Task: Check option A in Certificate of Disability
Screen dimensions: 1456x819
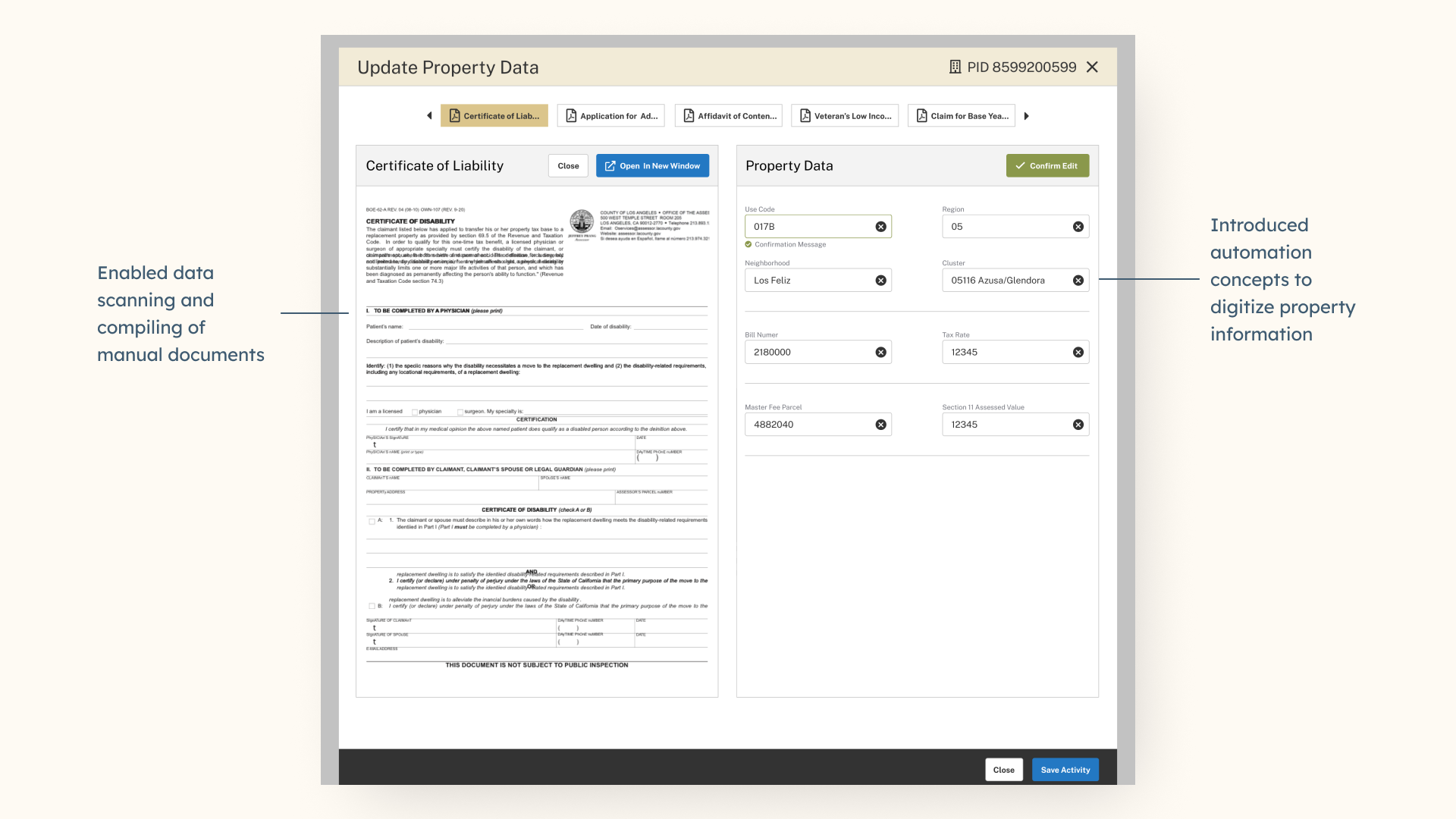Action: pyautogui.click(x=372, y=521)
